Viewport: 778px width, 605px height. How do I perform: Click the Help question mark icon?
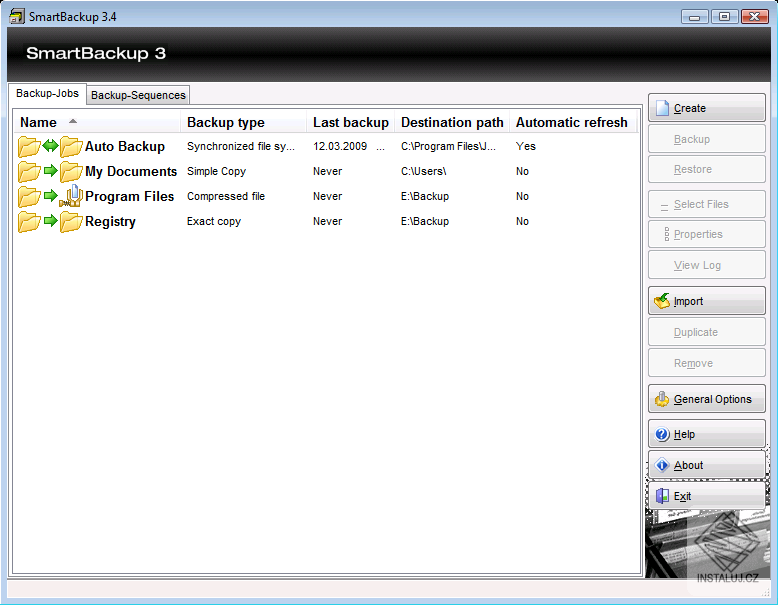[662, 434]
